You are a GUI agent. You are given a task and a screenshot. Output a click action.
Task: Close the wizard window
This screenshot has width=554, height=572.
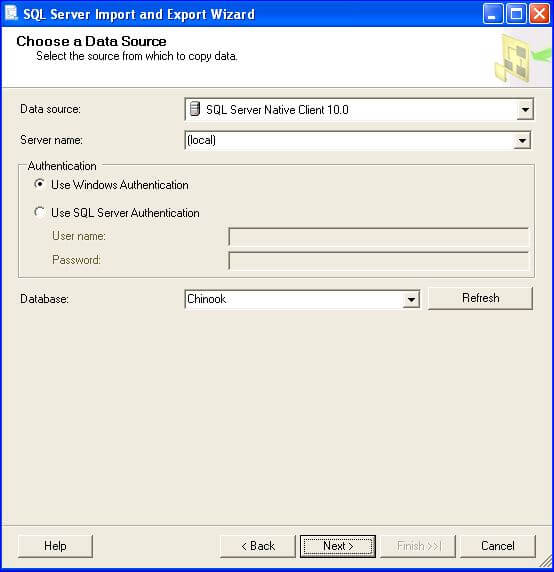point(539,14)
